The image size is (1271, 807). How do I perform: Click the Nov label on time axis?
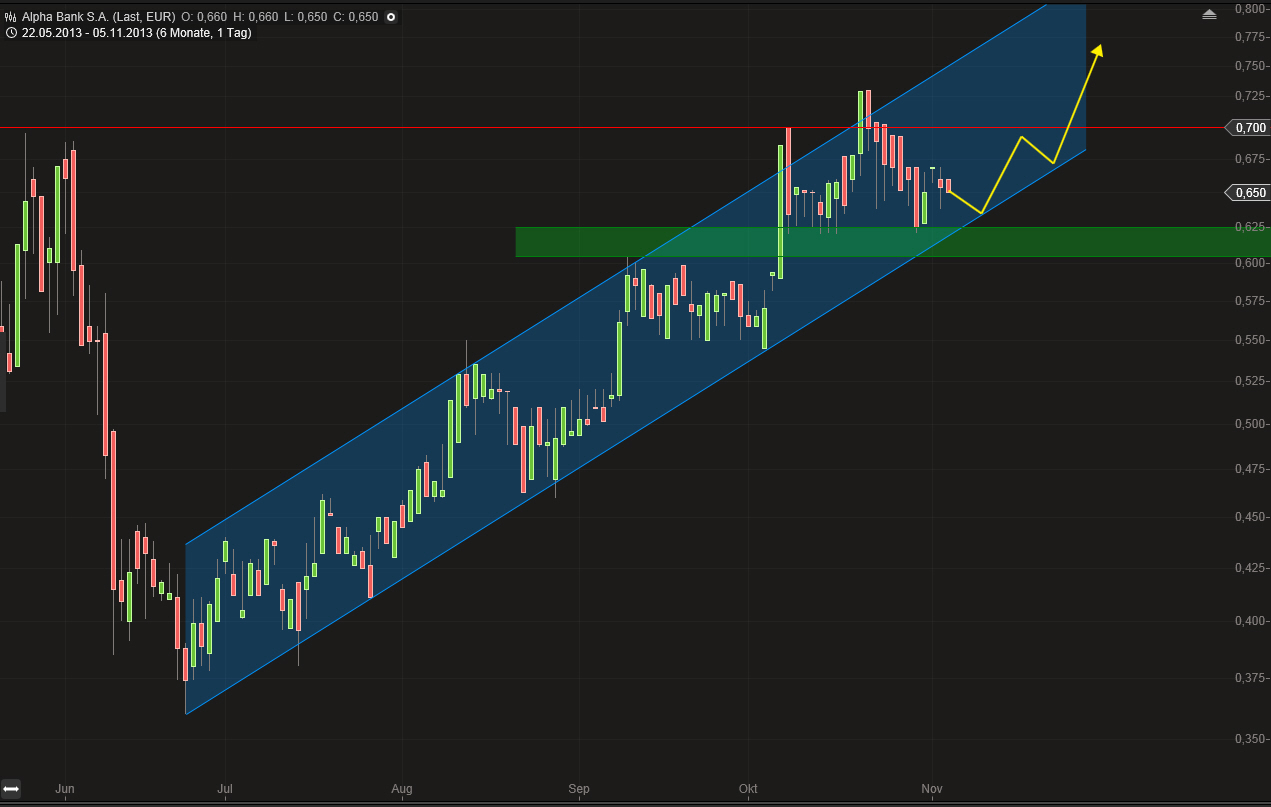(932, 790)
